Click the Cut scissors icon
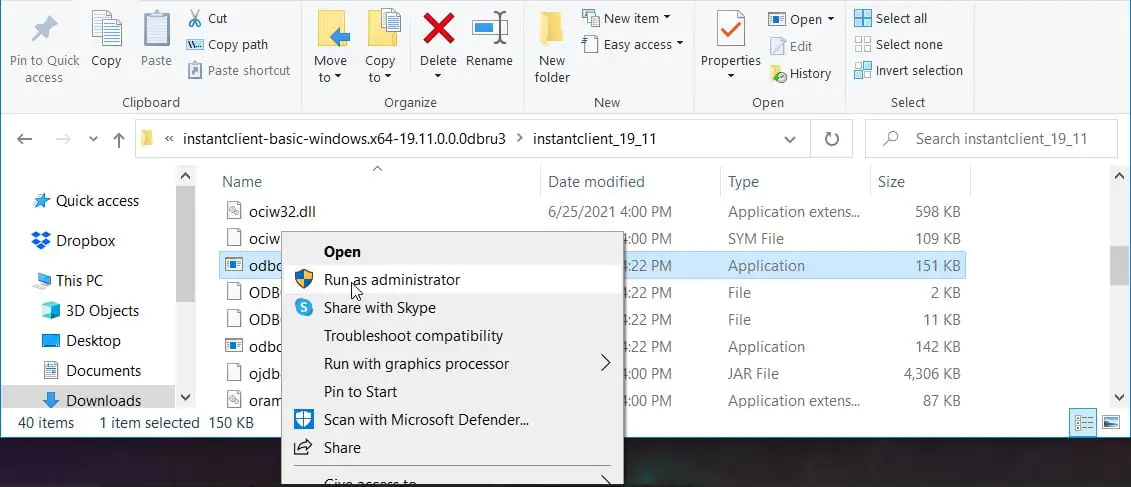Viewport: 1131px width, 487px height. (196, 18)
